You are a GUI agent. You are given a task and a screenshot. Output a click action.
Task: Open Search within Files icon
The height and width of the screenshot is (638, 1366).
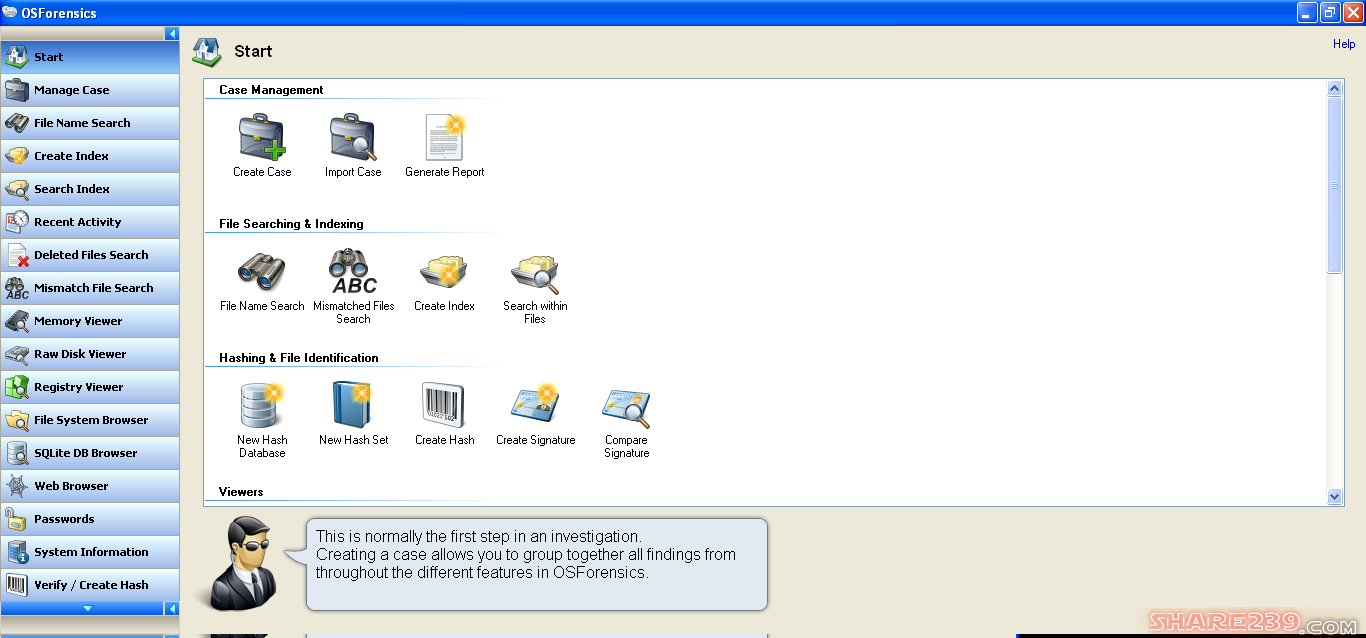(535, 272)
